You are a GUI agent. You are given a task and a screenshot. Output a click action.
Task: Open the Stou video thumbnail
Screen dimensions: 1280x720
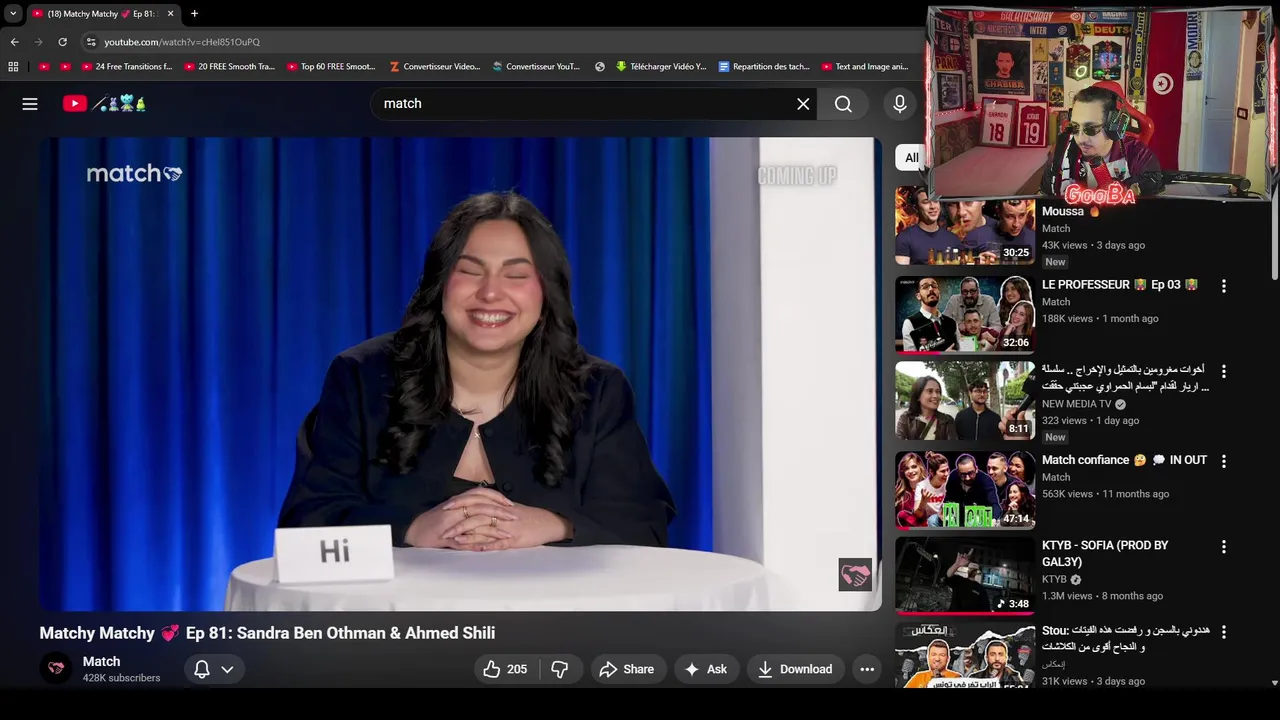coord(965,655)
